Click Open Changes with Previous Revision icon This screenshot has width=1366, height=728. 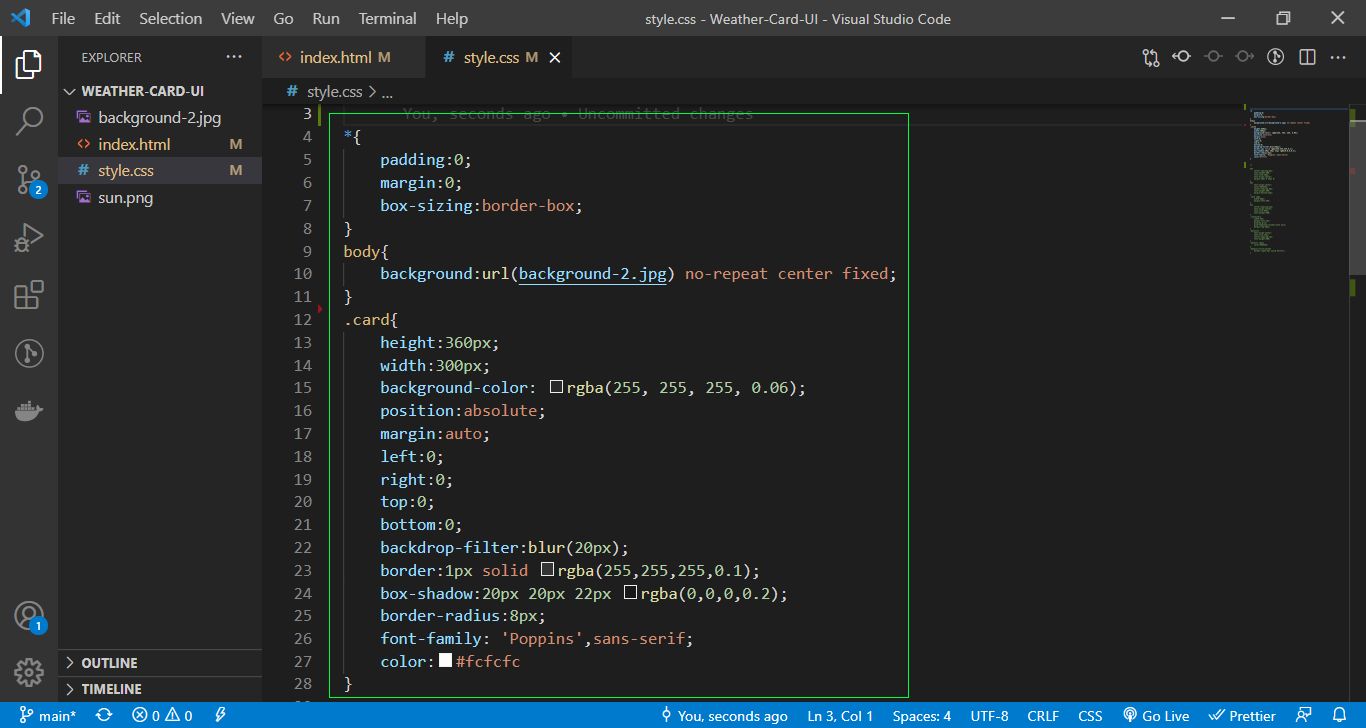coord(1181,57)
